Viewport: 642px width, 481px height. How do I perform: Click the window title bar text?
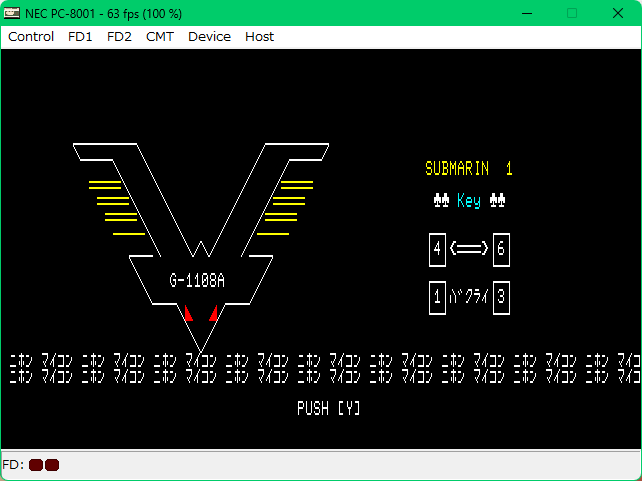[x=104, y=14]
